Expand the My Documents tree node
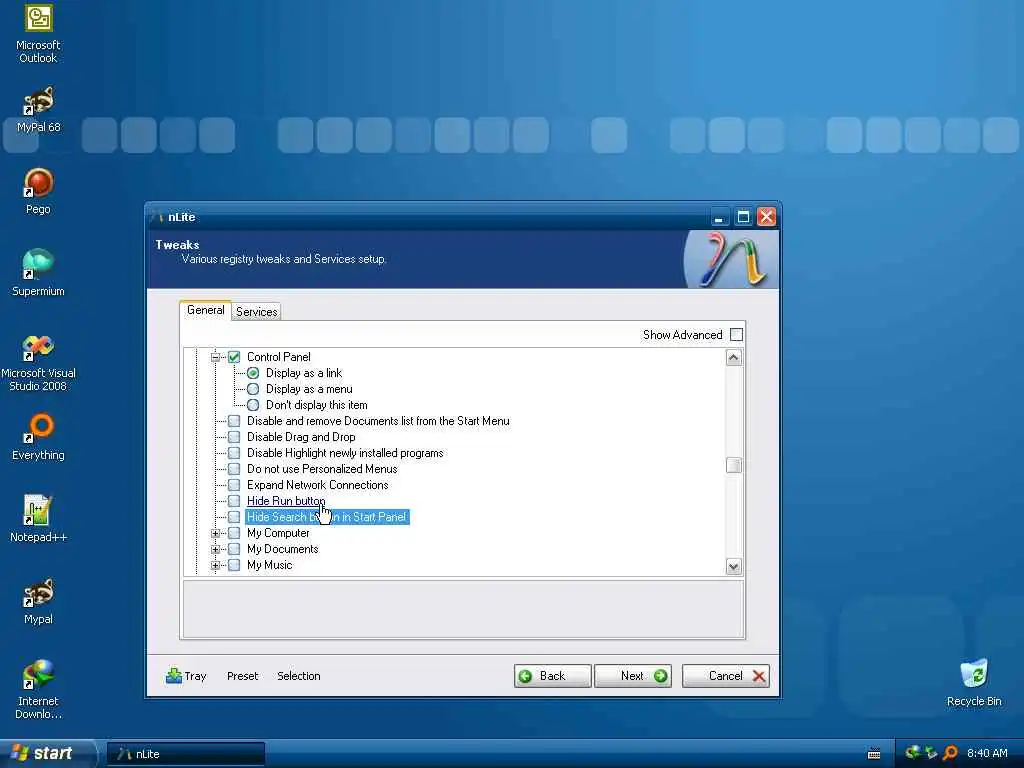The image size is (1024, 768). pyautogui.click(x=216, y=549)
